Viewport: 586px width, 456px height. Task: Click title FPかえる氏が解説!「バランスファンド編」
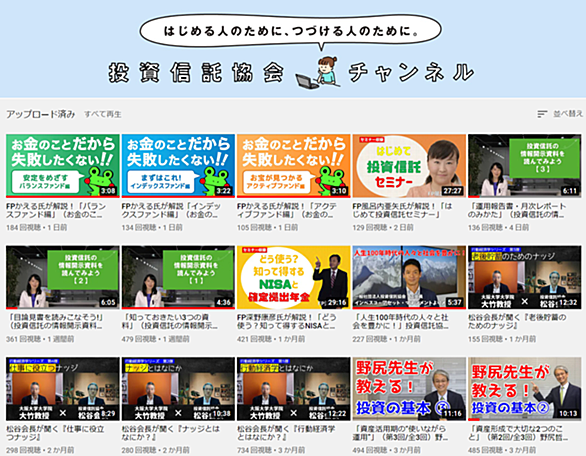point(56,210)
